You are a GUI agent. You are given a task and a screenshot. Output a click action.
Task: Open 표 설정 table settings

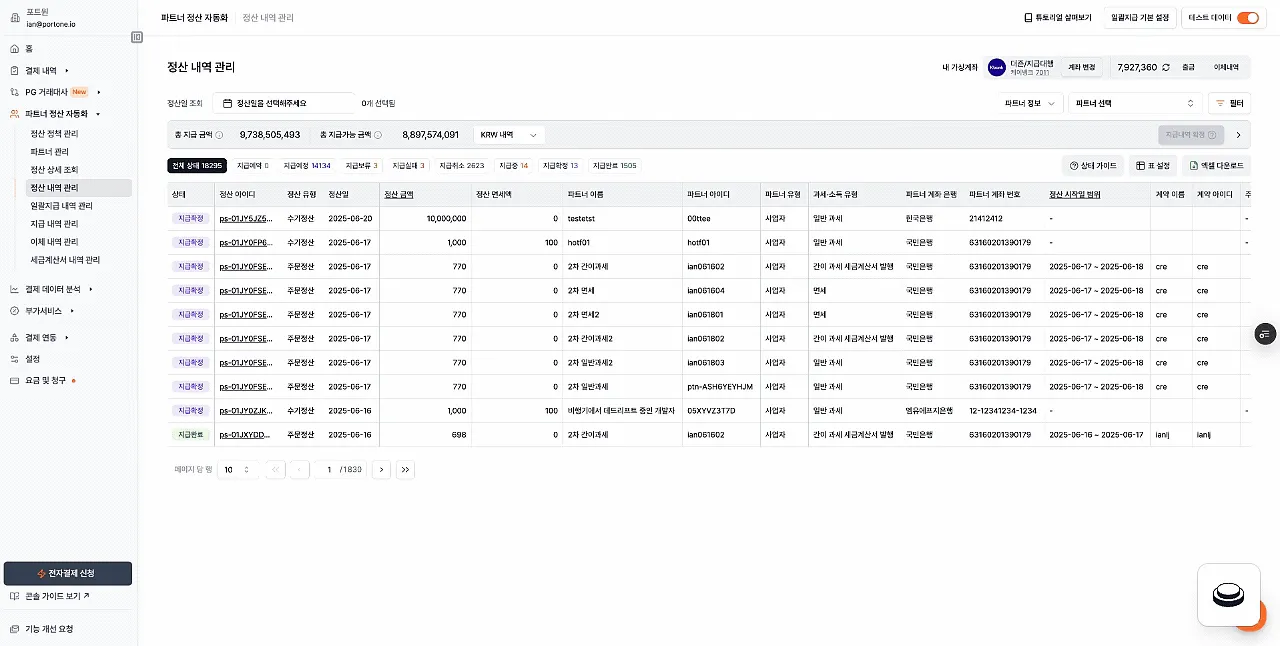coord(1152,166)
